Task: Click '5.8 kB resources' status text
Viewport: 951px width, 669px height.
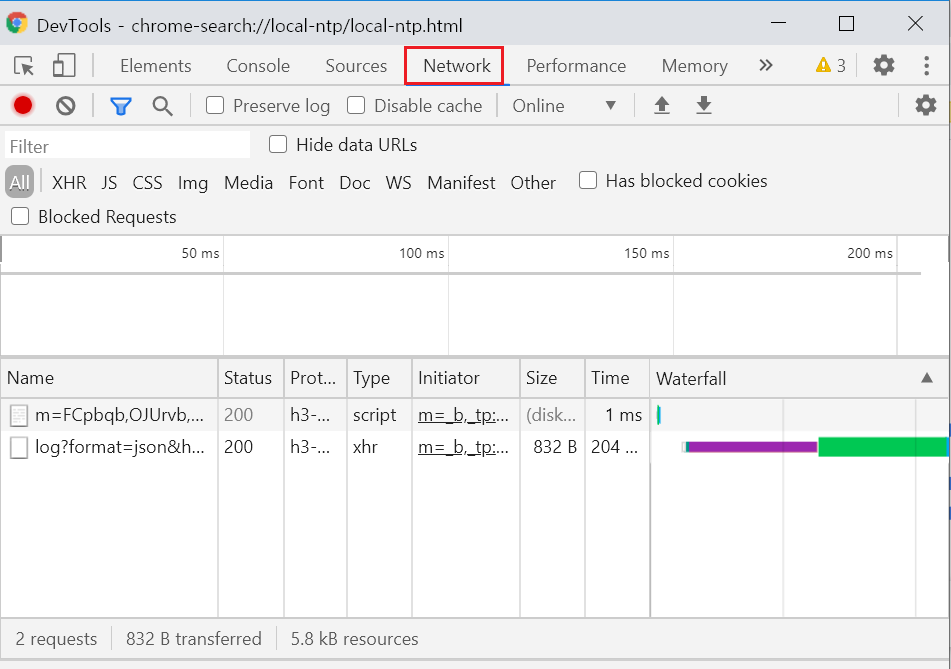Action: click(x=354, y=639)
